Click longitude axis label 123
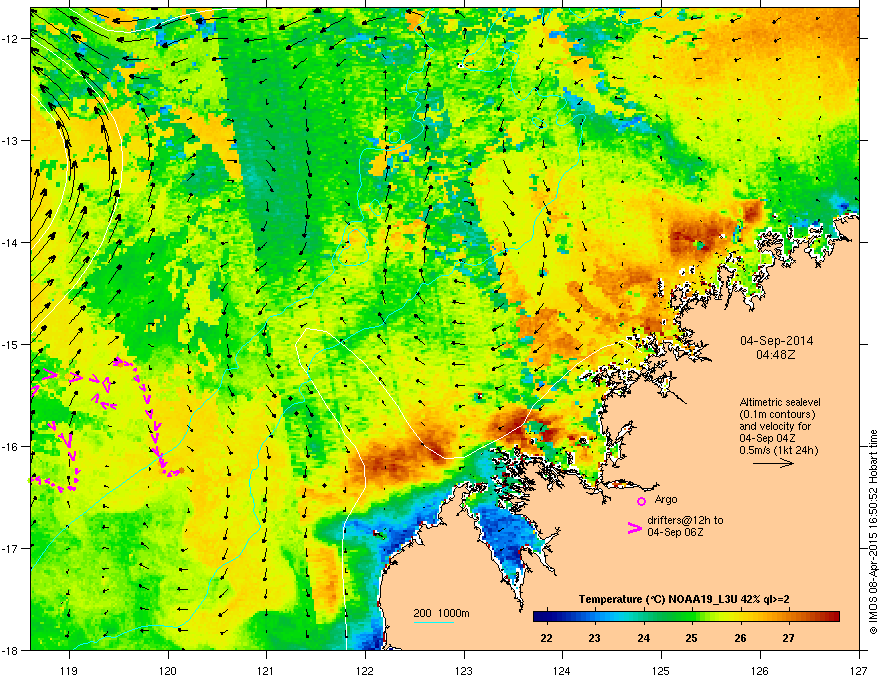880x680 pixels. (x=464, y=670)
